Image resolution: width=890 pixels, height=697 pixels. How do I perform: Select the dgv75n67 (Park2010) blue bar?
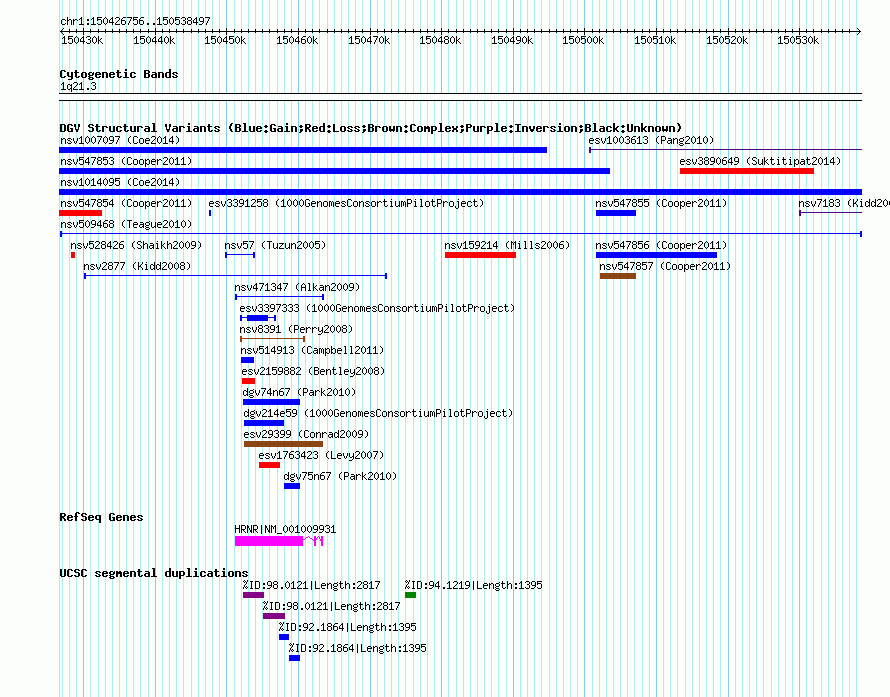tap(292, 486)
